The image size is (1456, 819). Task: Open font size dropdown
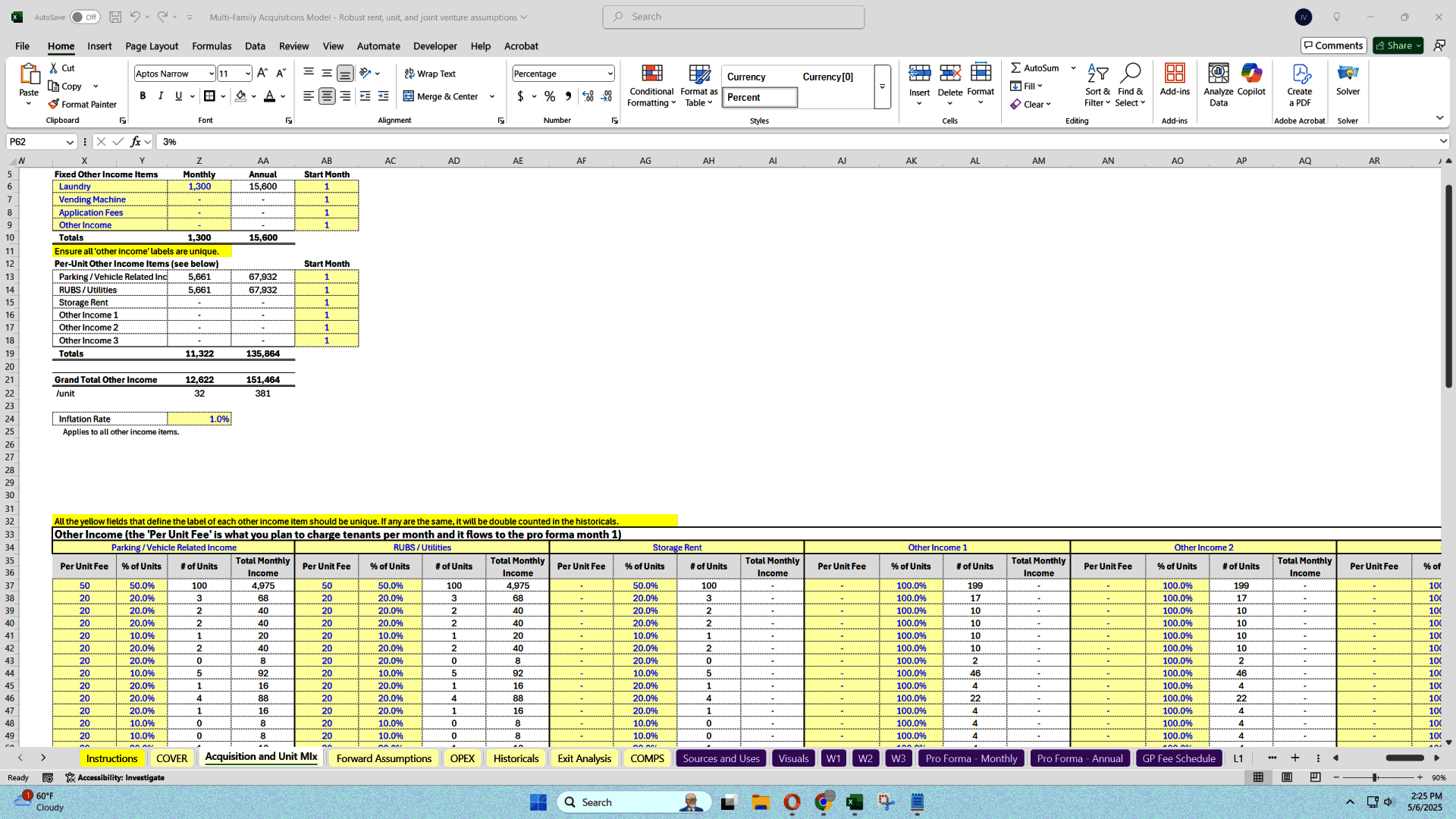tap(248, 74)
